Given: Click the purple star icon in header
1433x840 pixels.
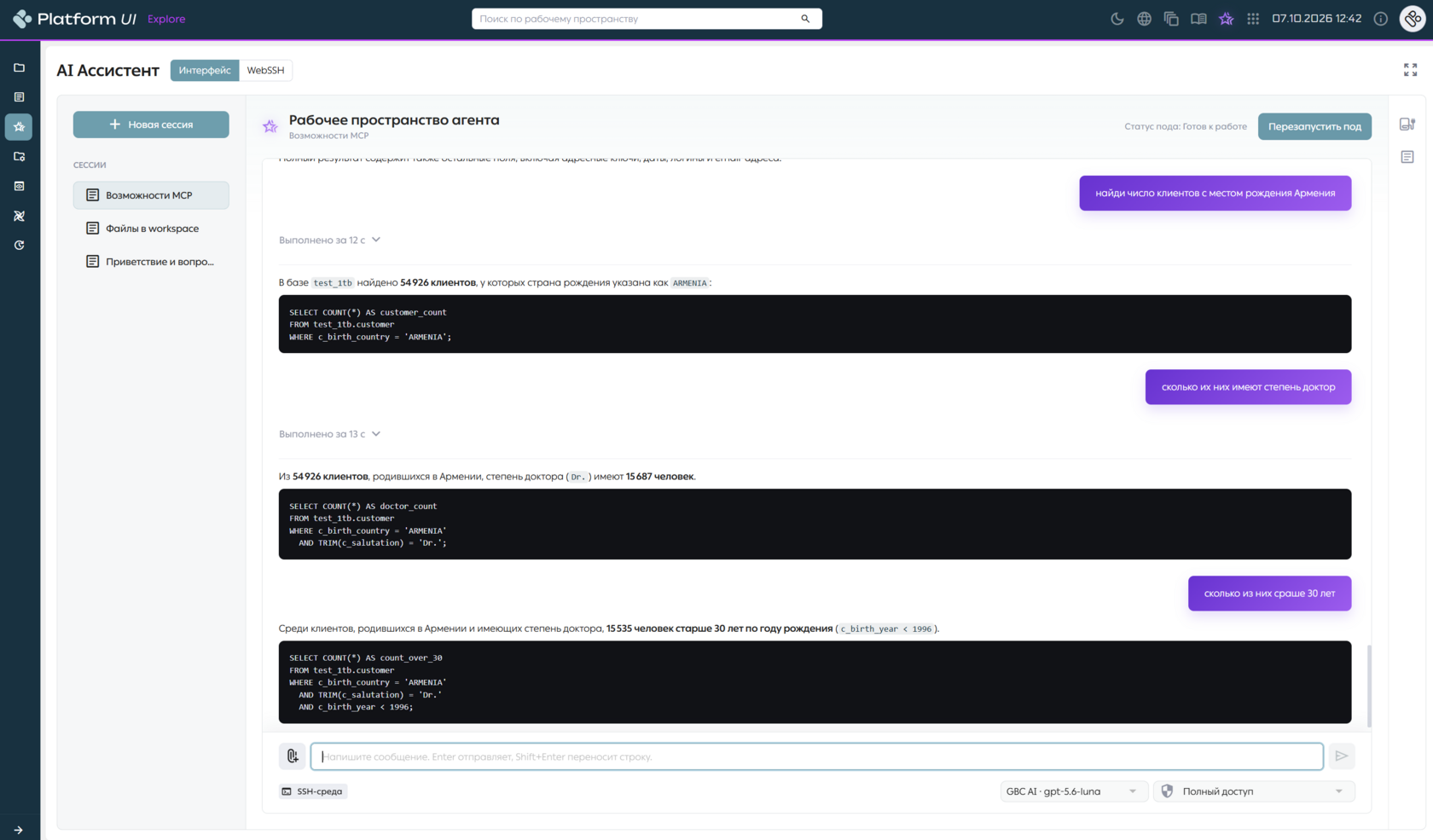Looking at the screenshot, I should 1226,19.
